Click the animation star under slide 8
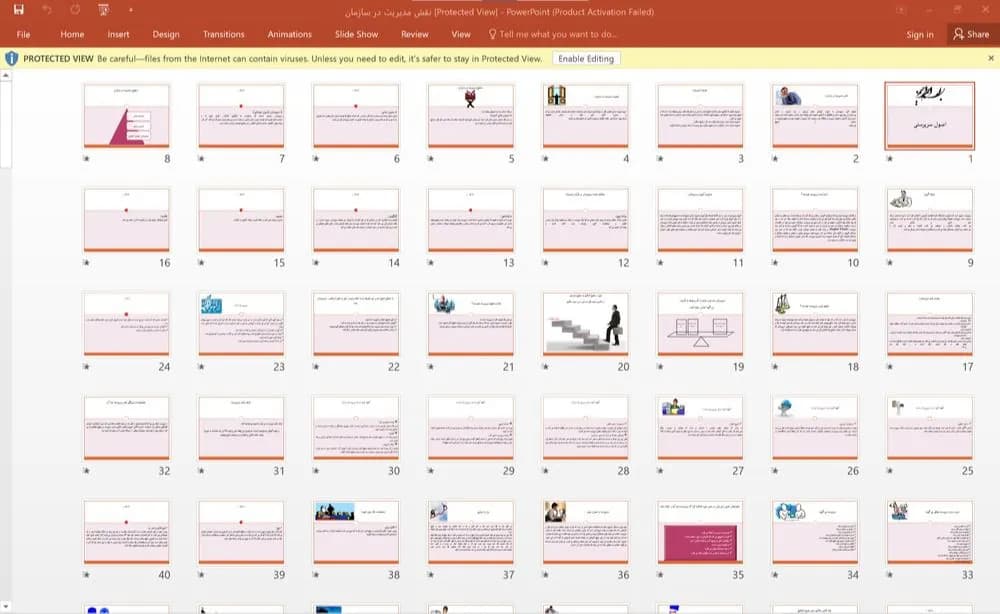Screen dimensions: 1000x614 pyautogui.click(x=87, y=159)
